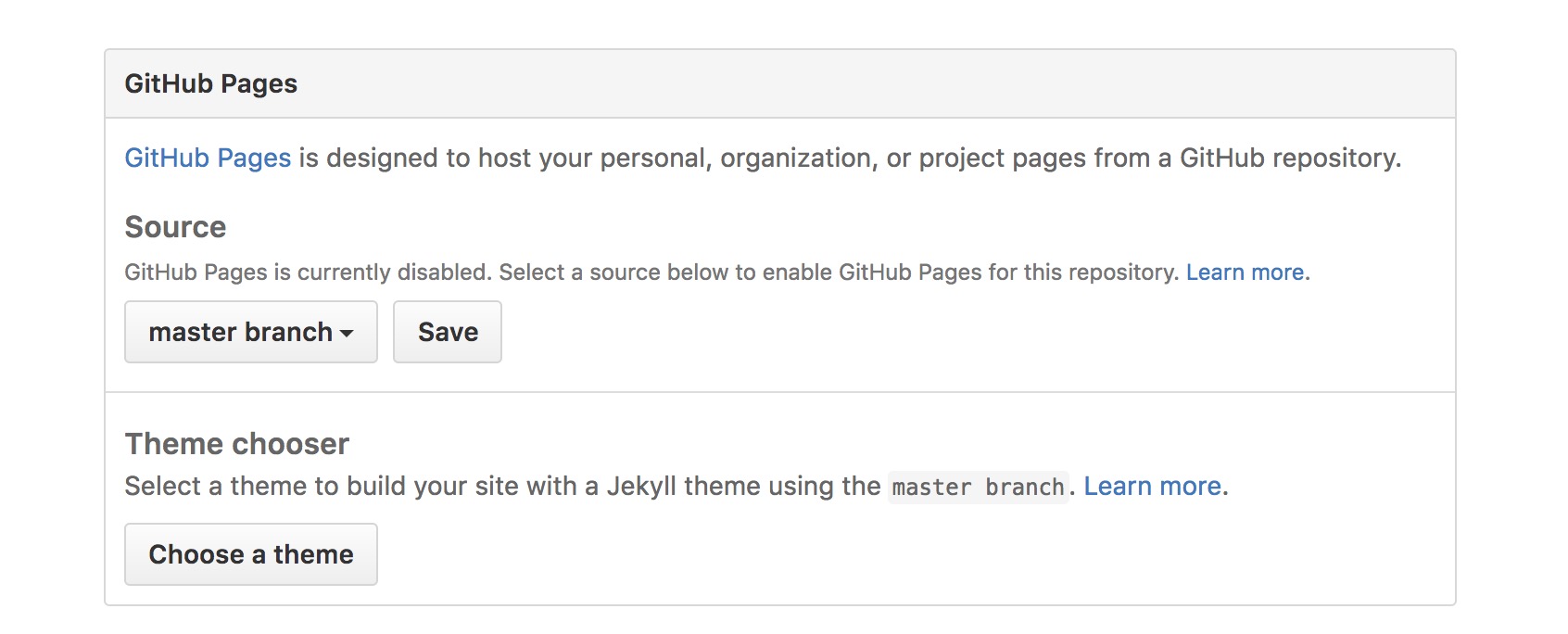Click the GitHub Pages panel header title
This screenshot has height=634, width=1568.
point(210,83)
